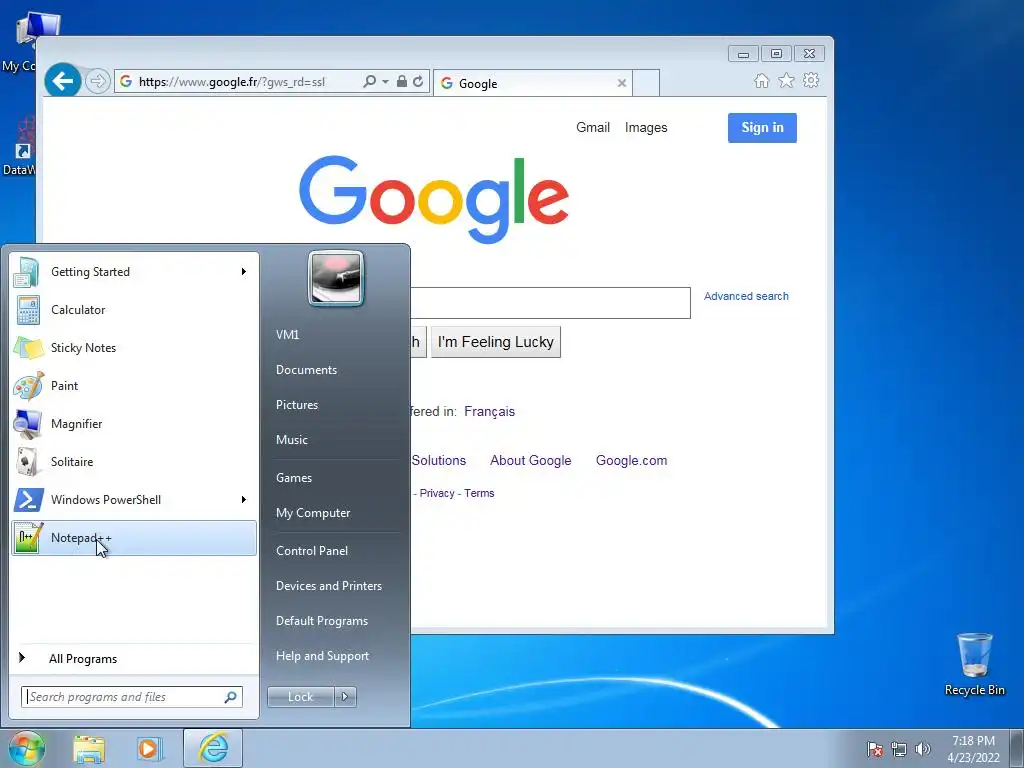
Task: Click the Action Center flag tray icon
Action: (x=875, y=749)
